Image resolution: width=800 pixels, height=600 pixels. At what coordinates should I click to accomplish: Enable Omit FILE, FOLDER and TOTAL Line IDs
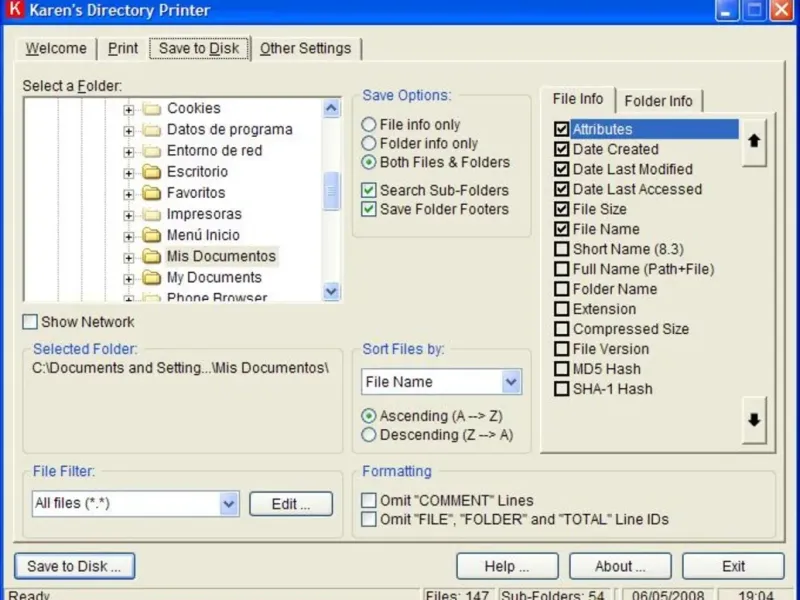tap(368, 519)
